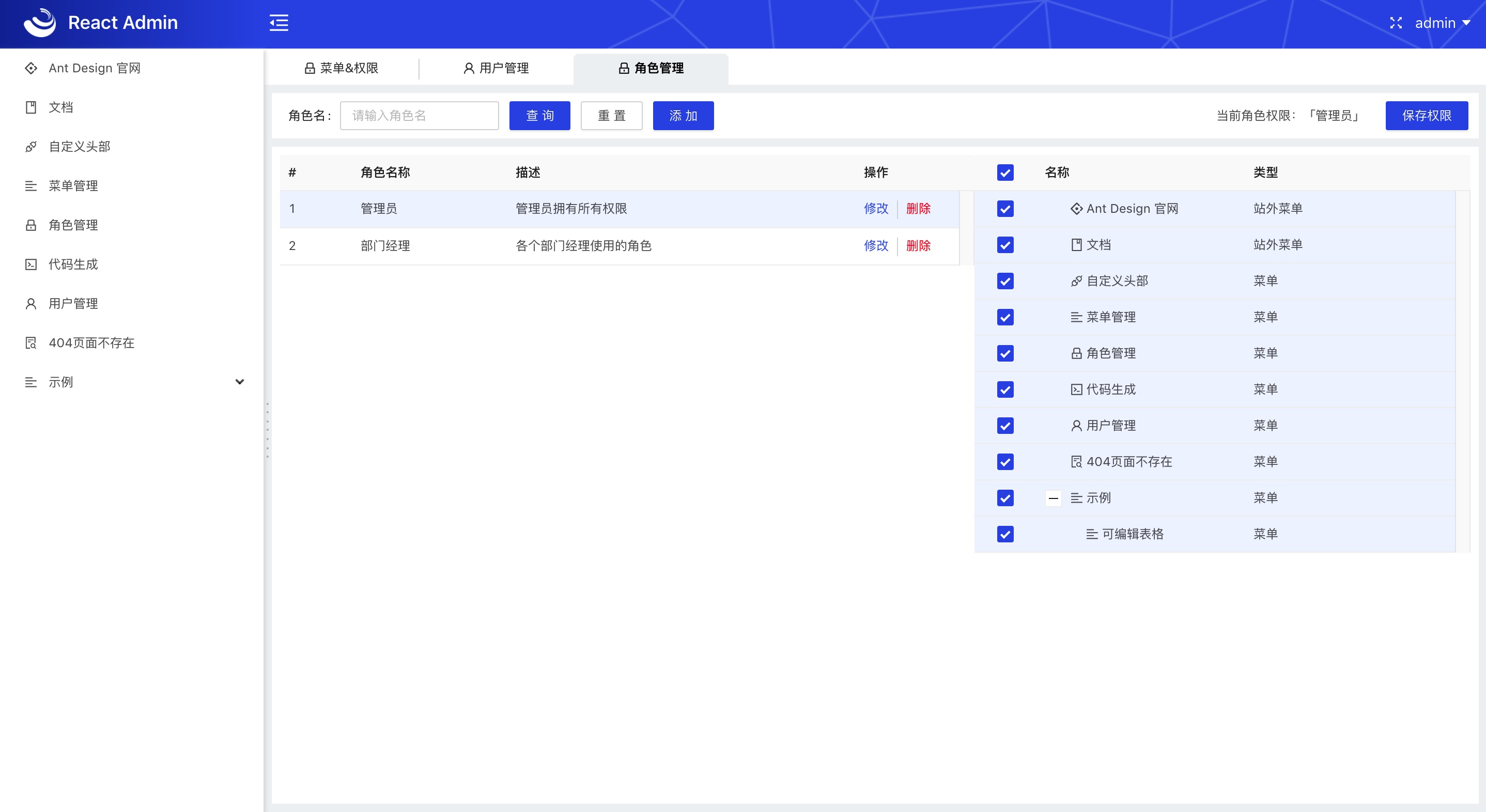Open 404页面不存在 sidebar item
This screenshot has width=1486, height=812.
click(x=91, y=342)
